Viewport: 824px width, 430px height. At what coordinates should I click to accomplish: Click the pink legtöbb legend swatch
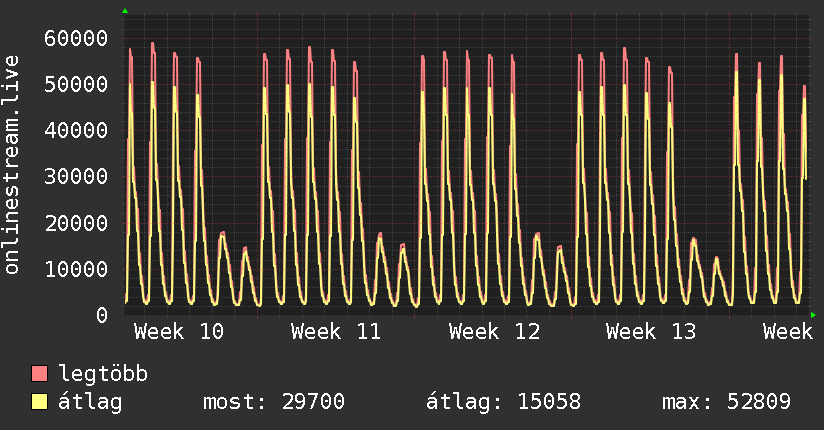(x=39, y=373)
